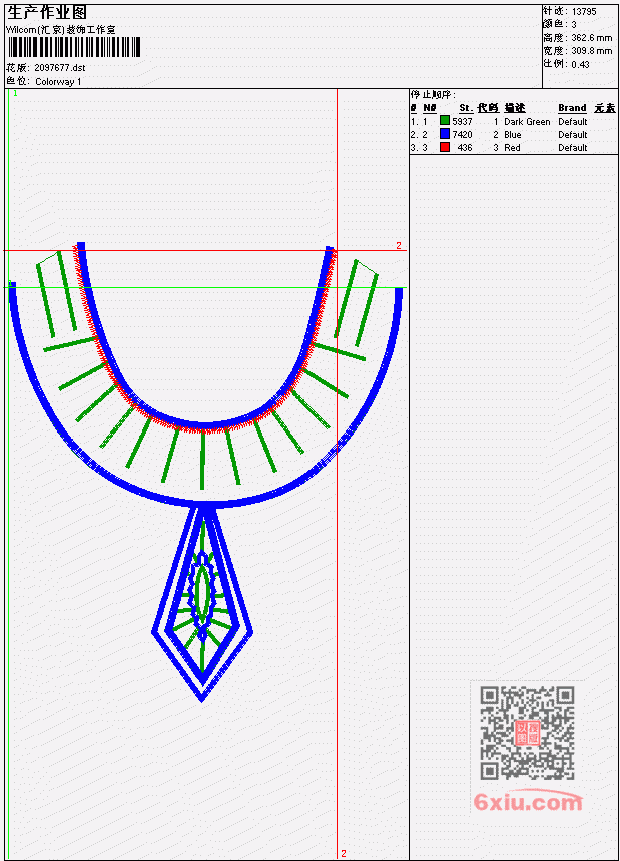Click the Dark Green description text
The image size is (620, 861).
pyautogui.click(x=527, y=121)
